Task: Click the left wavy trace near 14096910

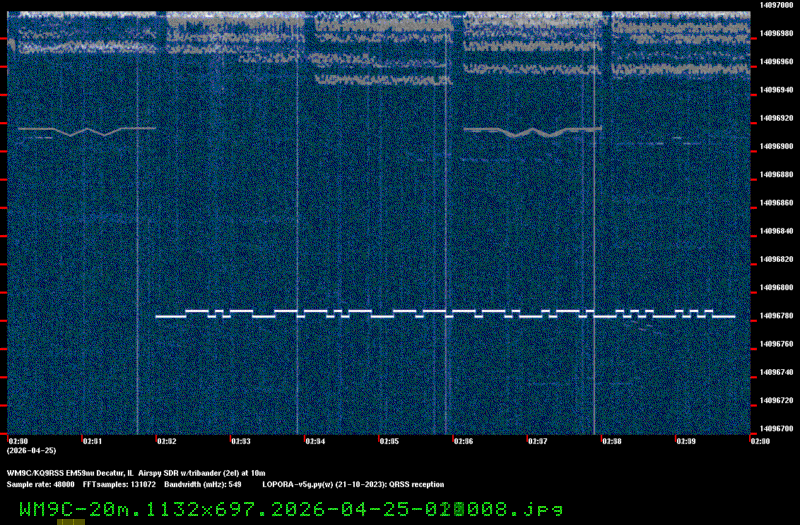Action: coord(87,129)
